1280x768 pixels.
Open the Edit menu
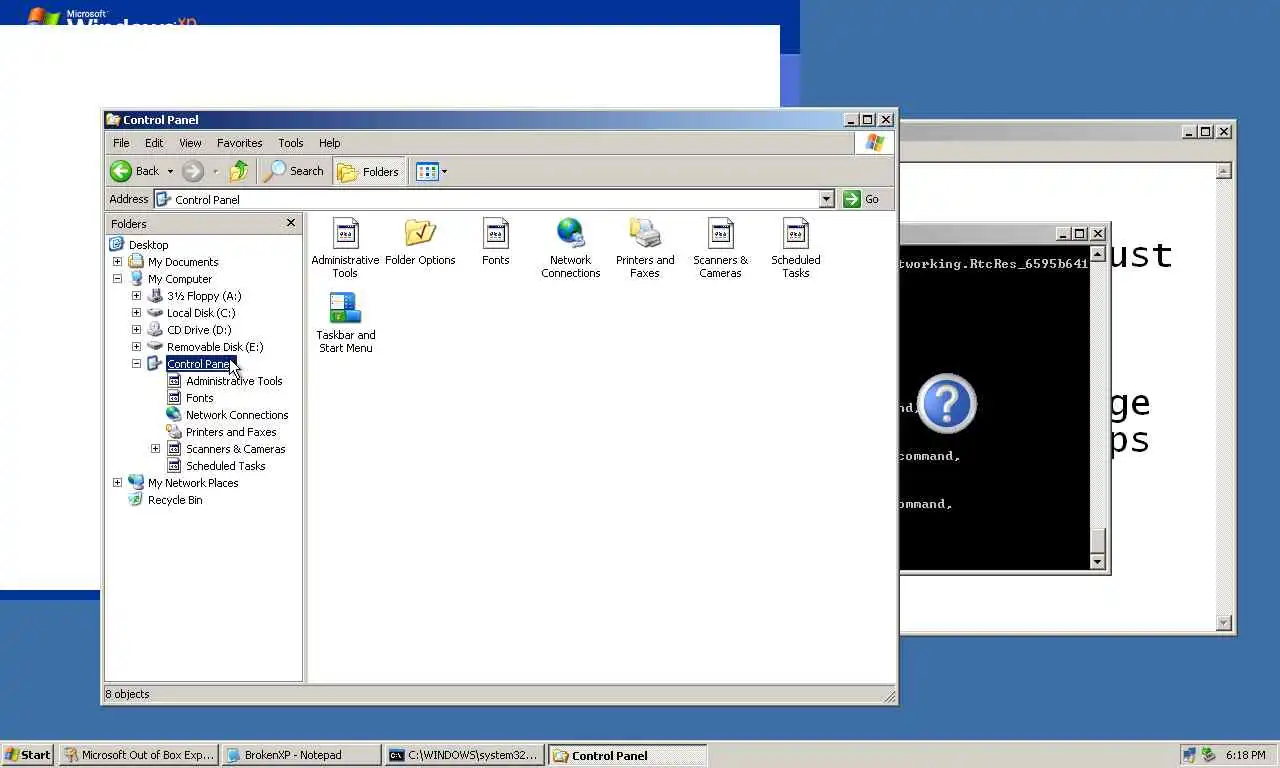point(154,143)
